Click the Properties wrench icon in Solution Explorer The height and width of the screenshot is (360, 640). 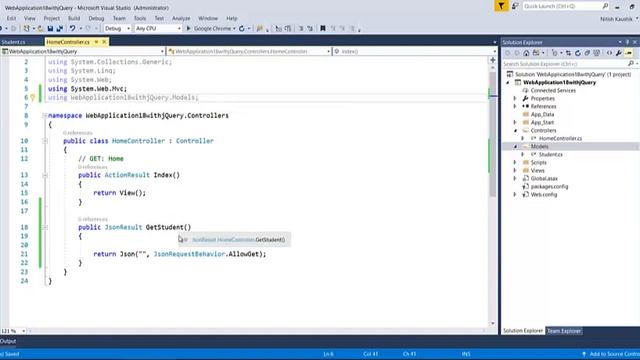pos(619,53)
